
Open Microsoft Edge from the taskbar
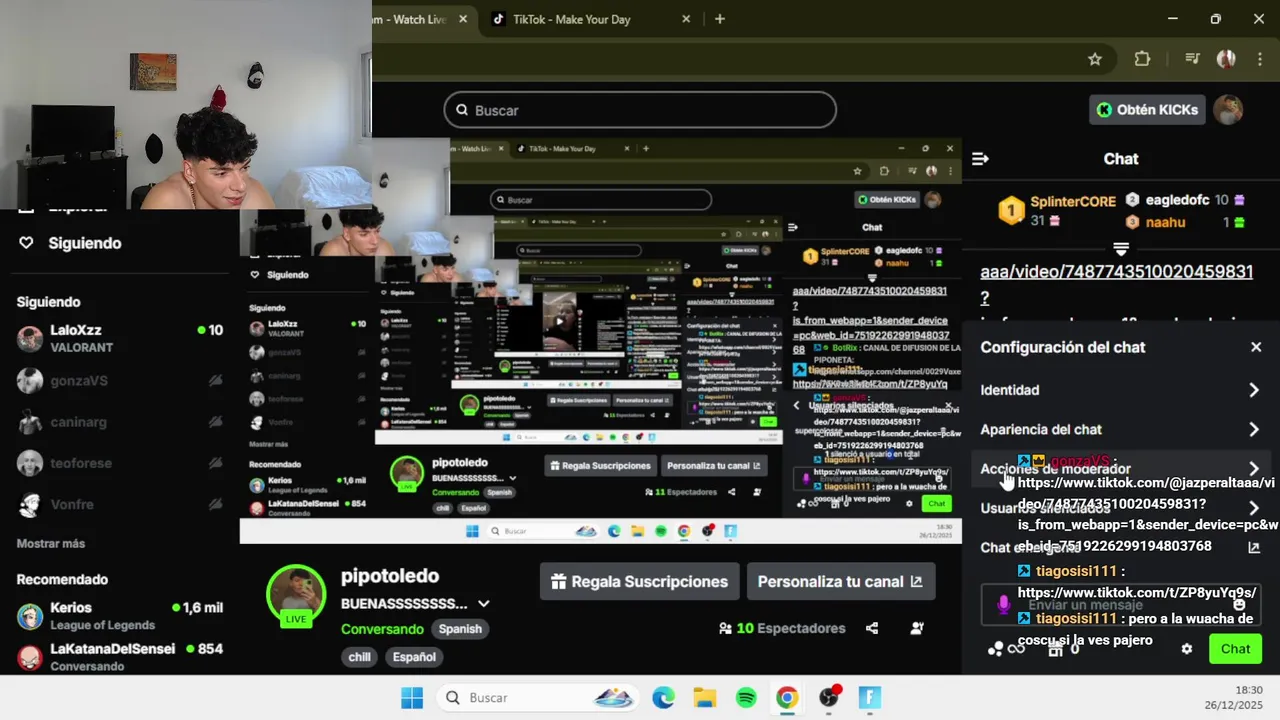pyautogui.click(x=663, y=698)
